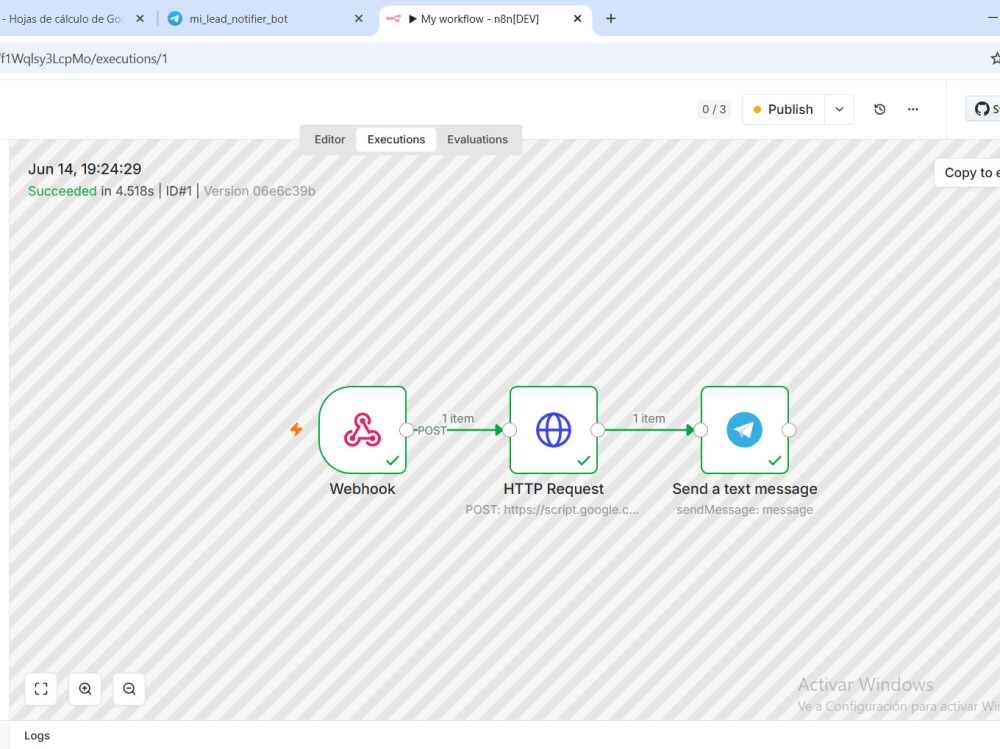
Task: Click the GitHub star icon button
Action: 983,109
